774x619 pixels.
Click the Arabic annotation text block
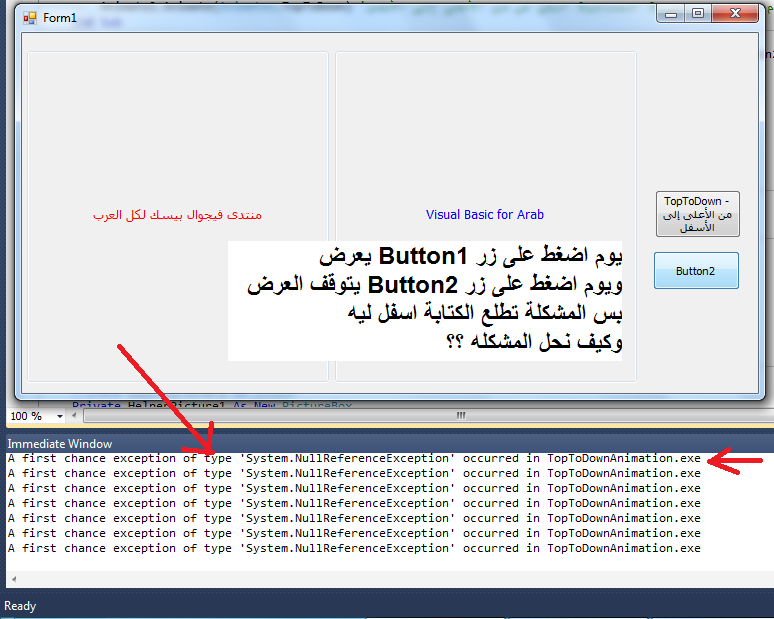(x=430, y=300)
